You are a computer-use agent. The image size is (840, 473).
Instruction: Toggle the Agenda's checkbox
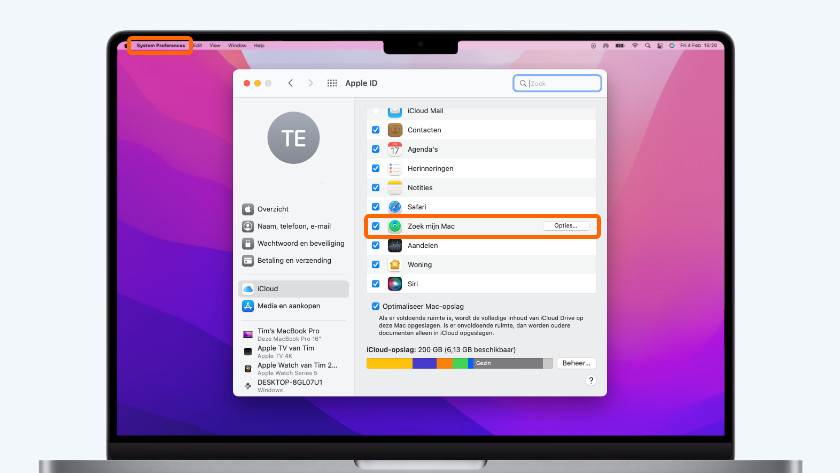tap(376, 149)
